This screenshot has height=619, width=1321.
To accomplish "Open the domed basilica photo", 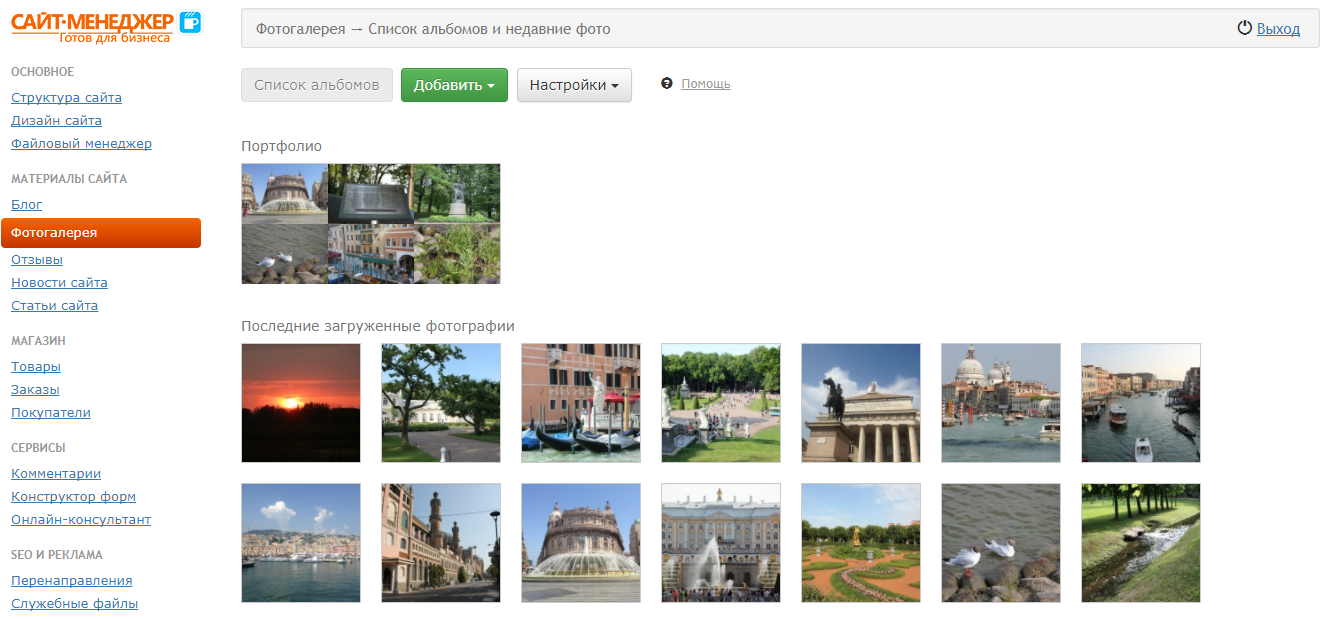I will (1001, 403).
